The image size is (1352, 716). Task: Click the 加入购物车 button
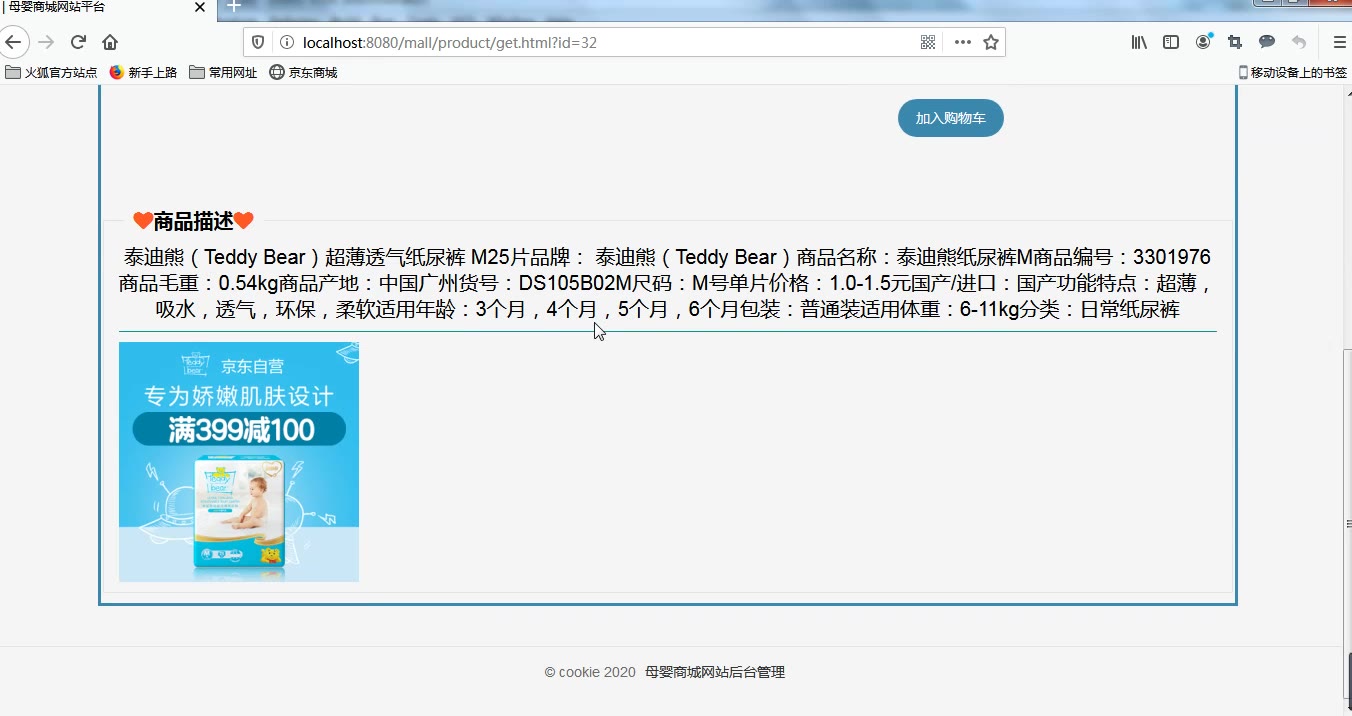(951, 118)
